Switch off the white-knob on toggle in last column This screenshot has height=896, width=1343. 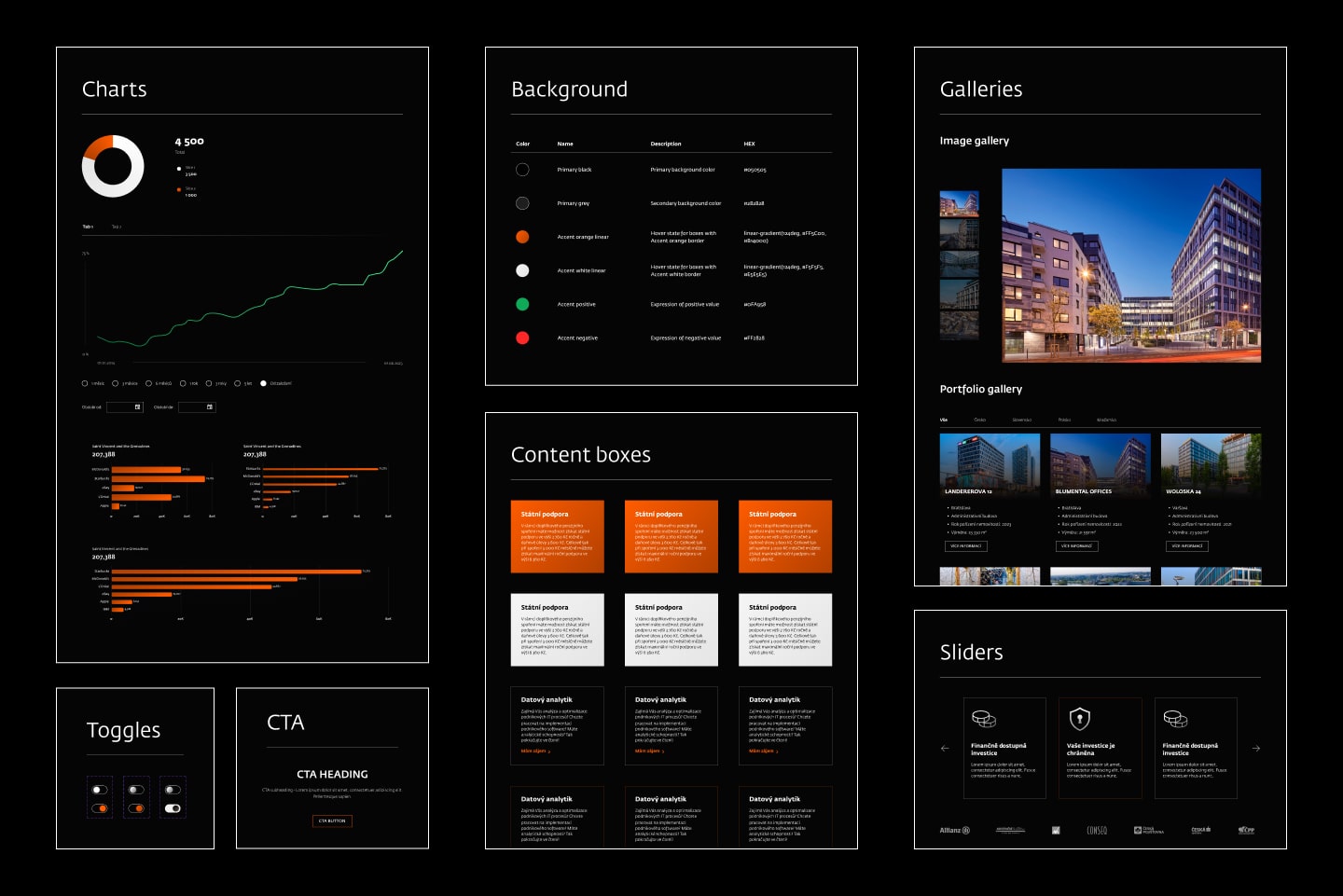click(x=173, y=808)
